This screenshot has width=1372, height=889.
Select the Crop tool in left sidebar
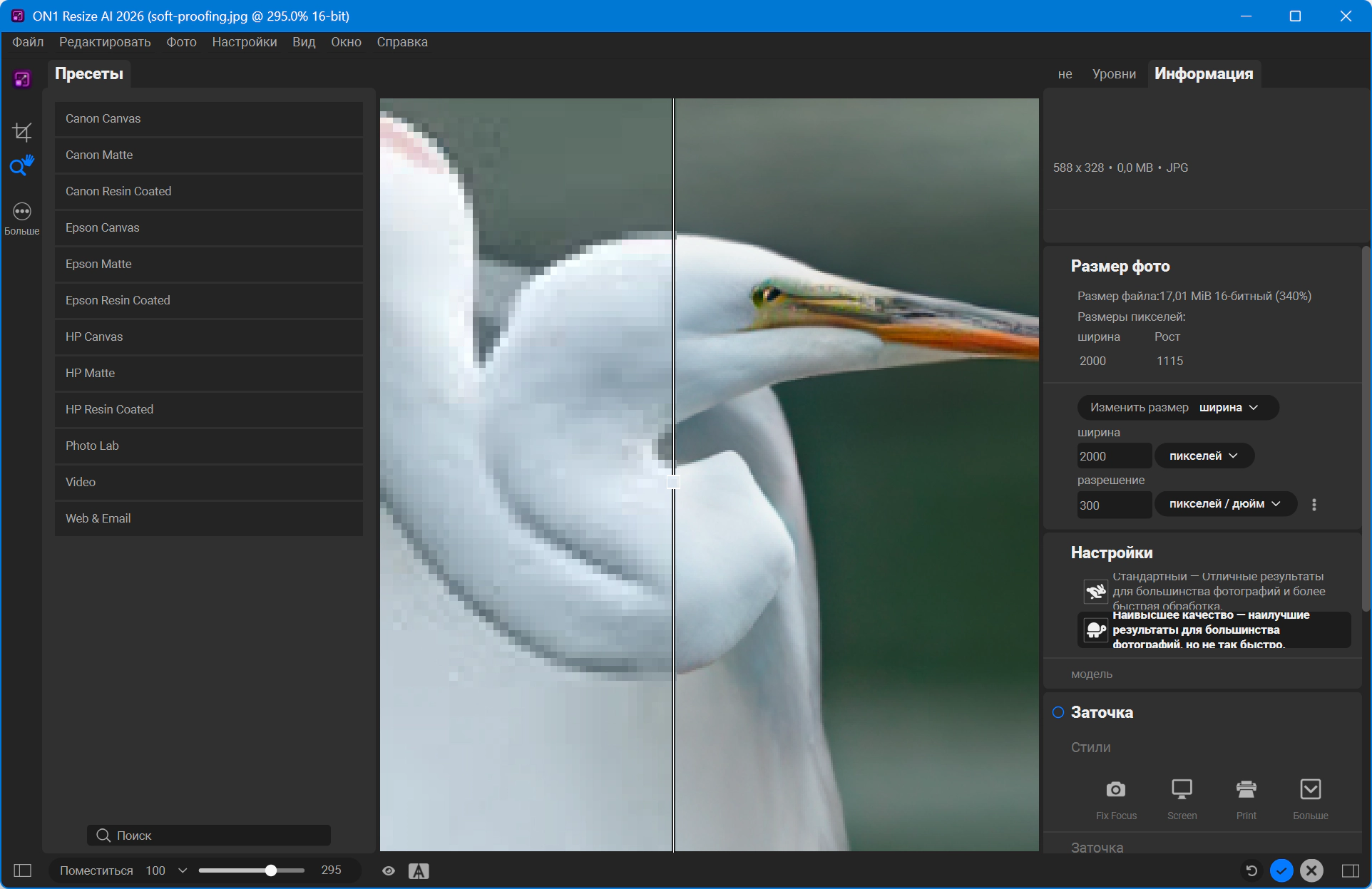coord(22,132)
